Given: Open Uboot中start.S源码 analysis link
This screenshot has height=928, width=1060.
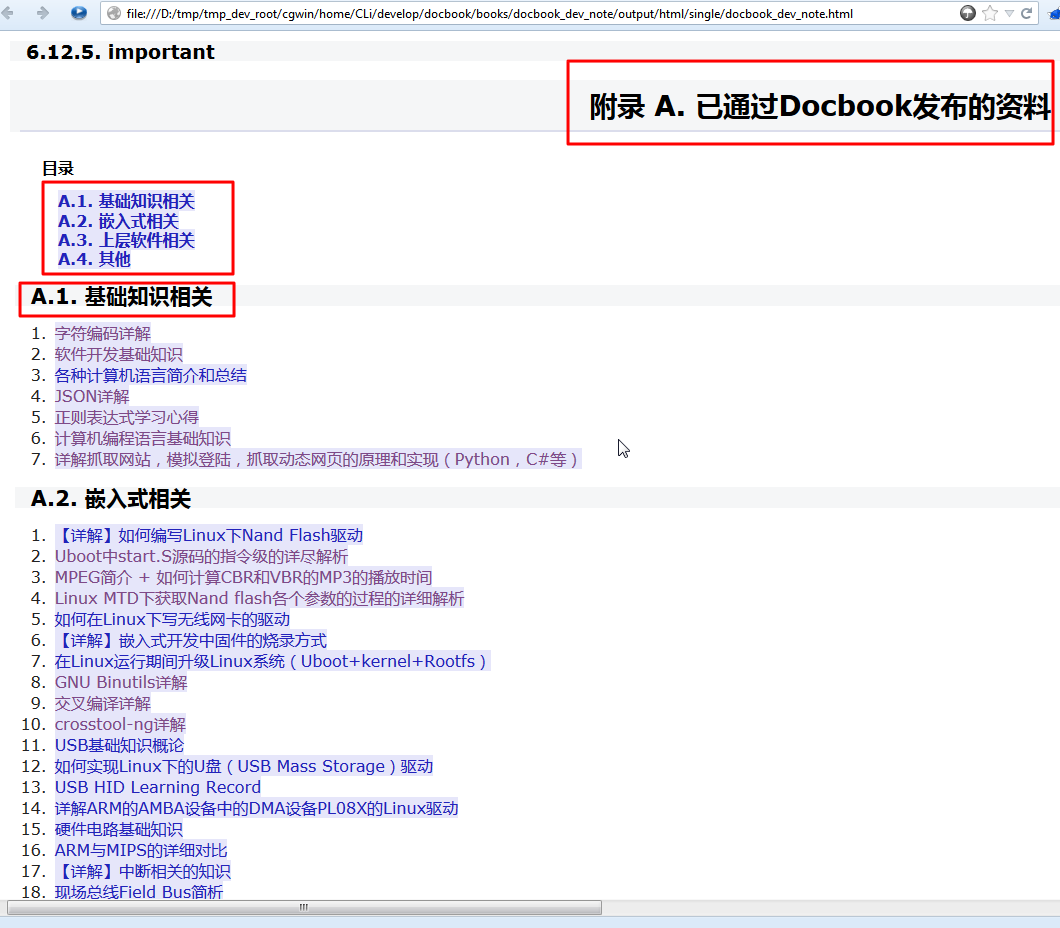Looking at the screenshot, I should click(x=201, y=556).
